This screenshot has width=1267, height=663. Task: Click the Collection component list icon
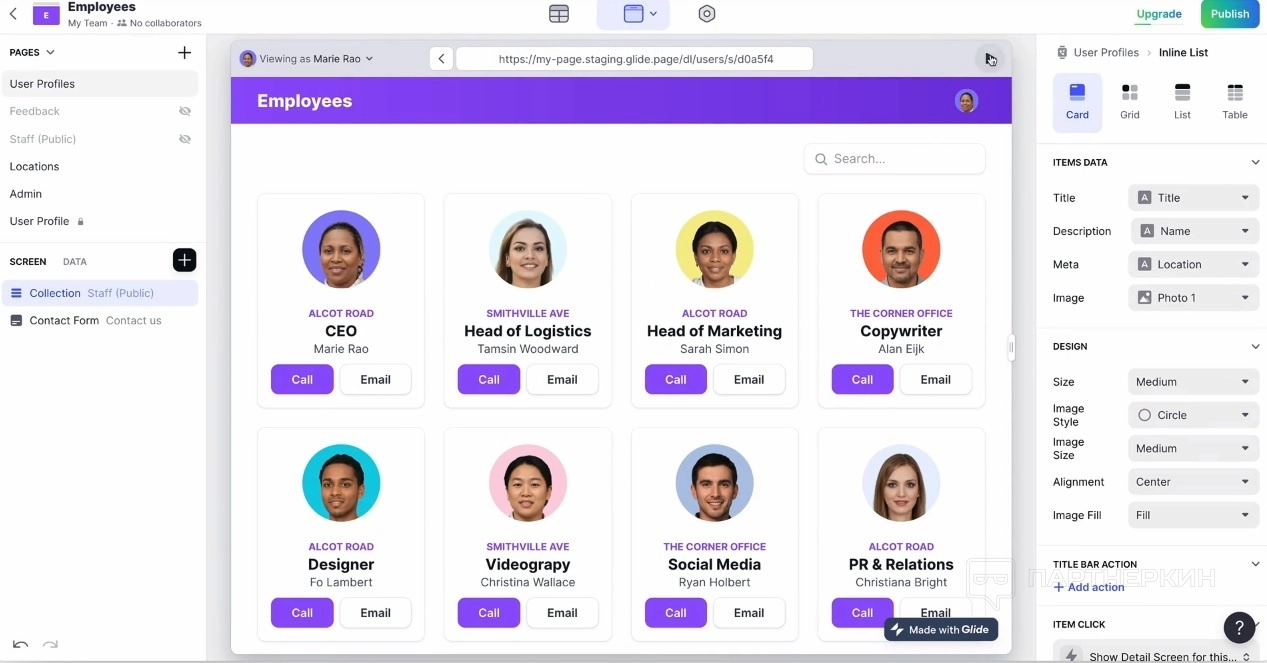click(x=16, y=293)
